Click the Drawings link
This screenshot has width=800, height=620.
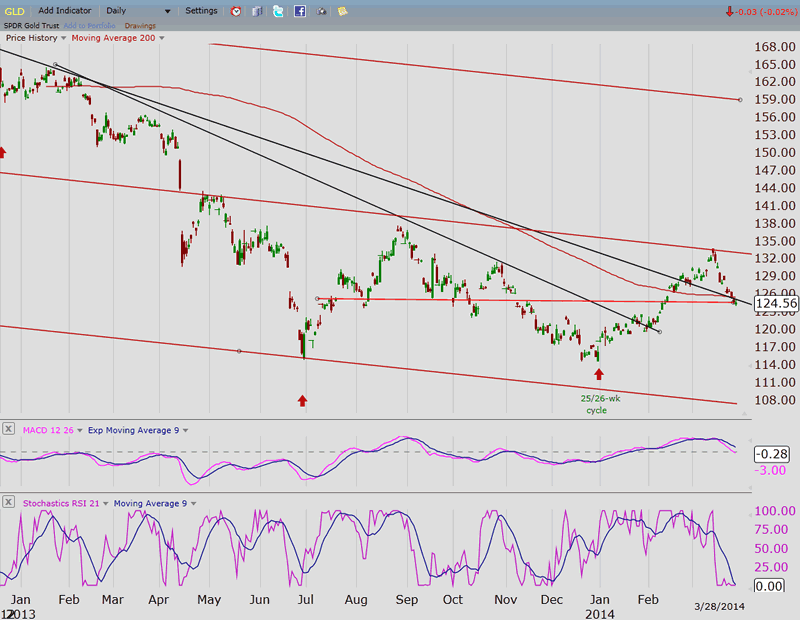pyautogui.click(x=141, y=25)
